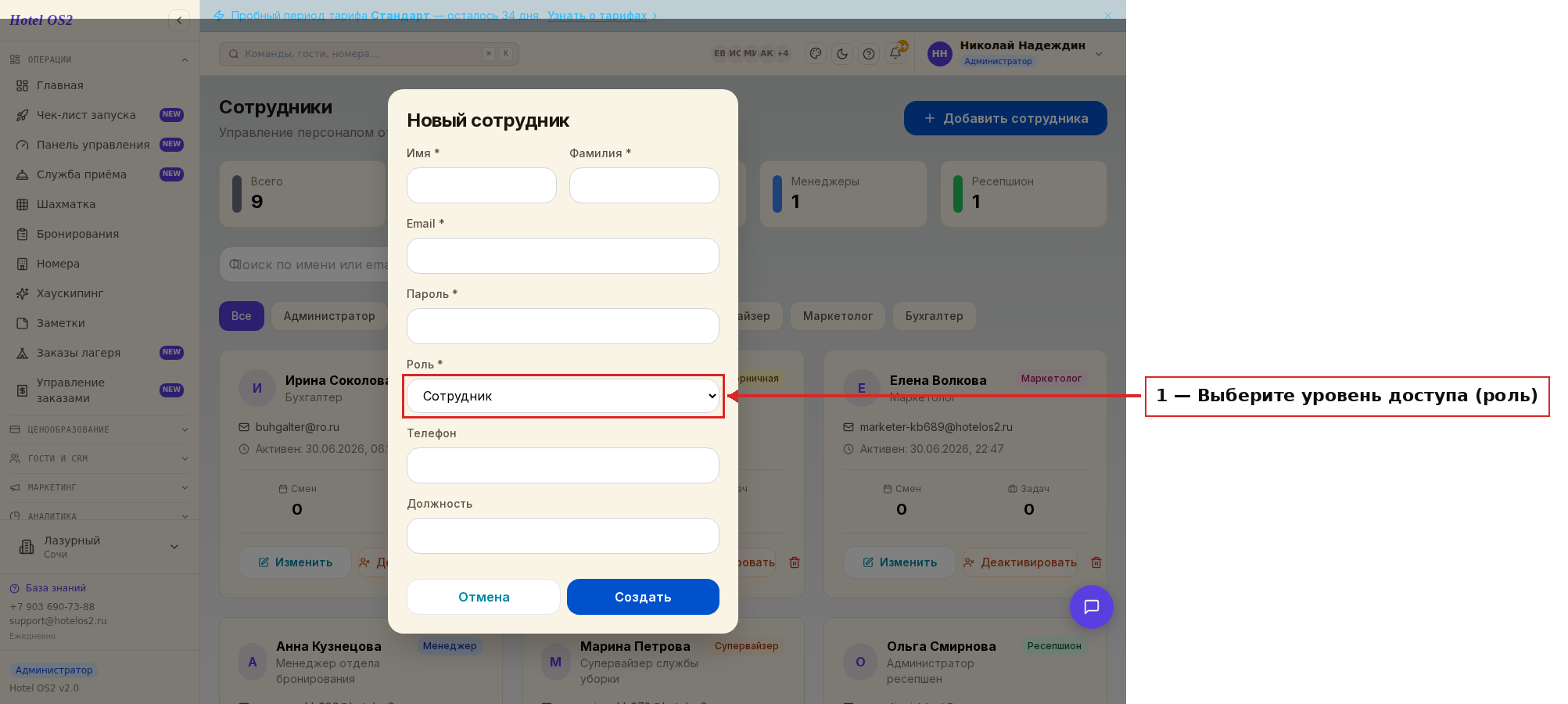Delete Elena Volkova with the trash icon

[1096, 562]
